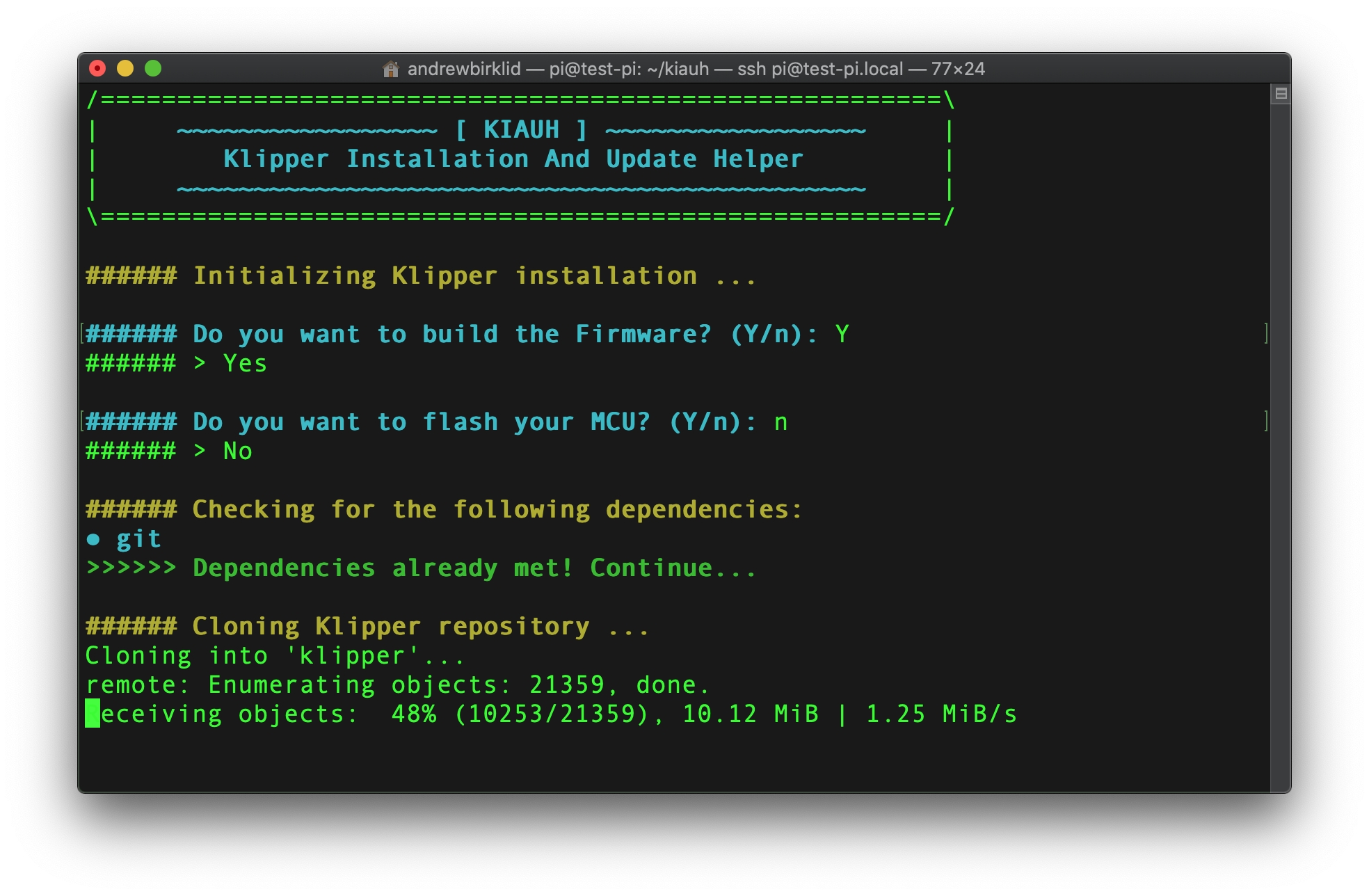
Task: Click 'Klipper Installation And Update Helper' subtitle
Action: point(513,159)
